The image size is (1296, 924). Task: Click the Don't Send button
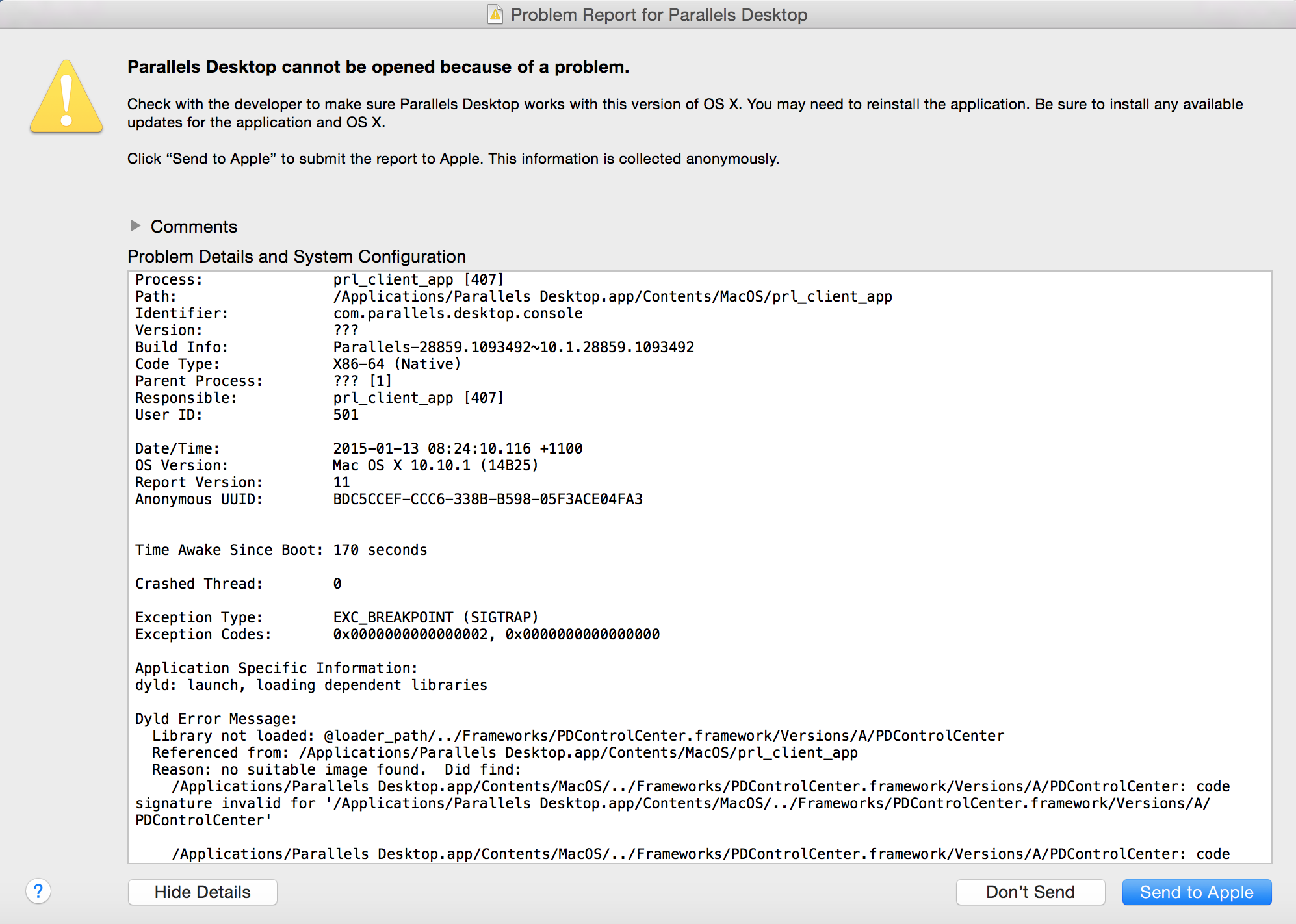pyautogui.click(x=1030, y=892)
